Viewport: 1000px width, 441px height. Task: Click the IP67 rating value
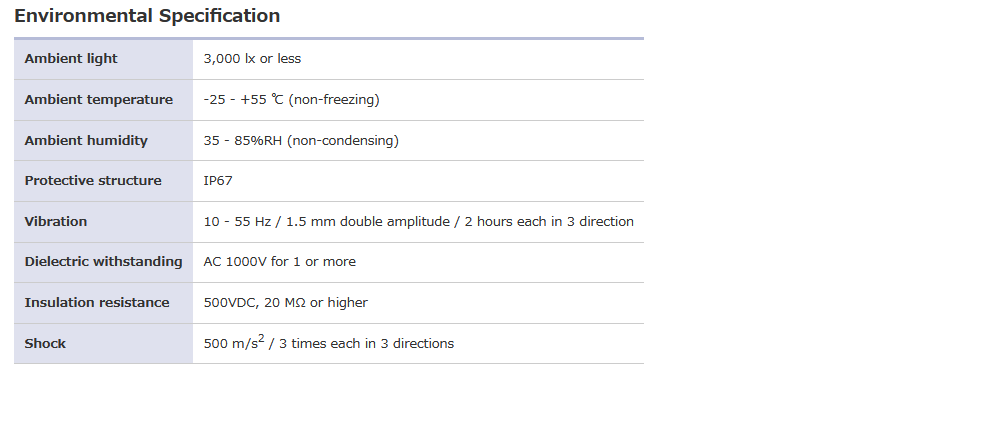(x=220, y=181)
